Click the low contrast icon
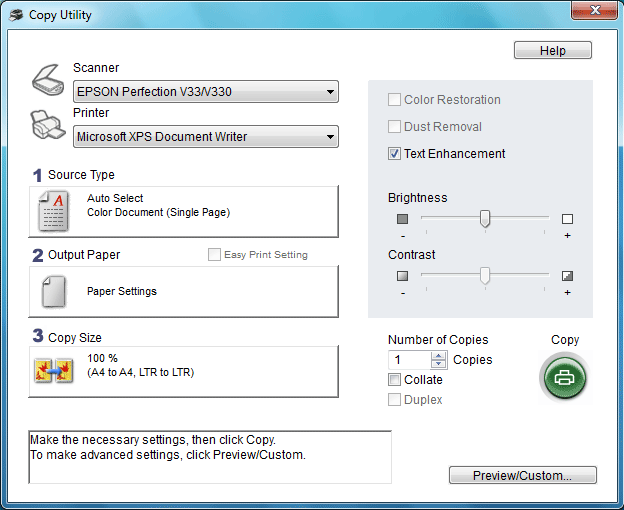The width and height of the screenshot is (624, 510). point(402,276)
